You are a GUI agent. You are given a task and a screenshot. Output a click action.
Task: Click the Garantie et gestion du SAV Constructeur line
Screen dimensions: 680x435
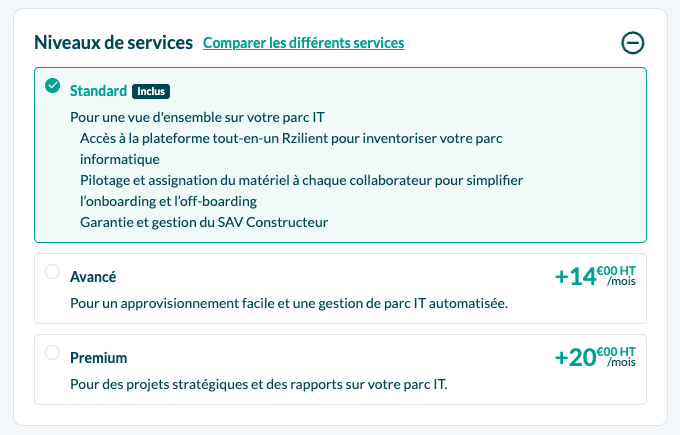pyautogui.click(x=204, y=222)
